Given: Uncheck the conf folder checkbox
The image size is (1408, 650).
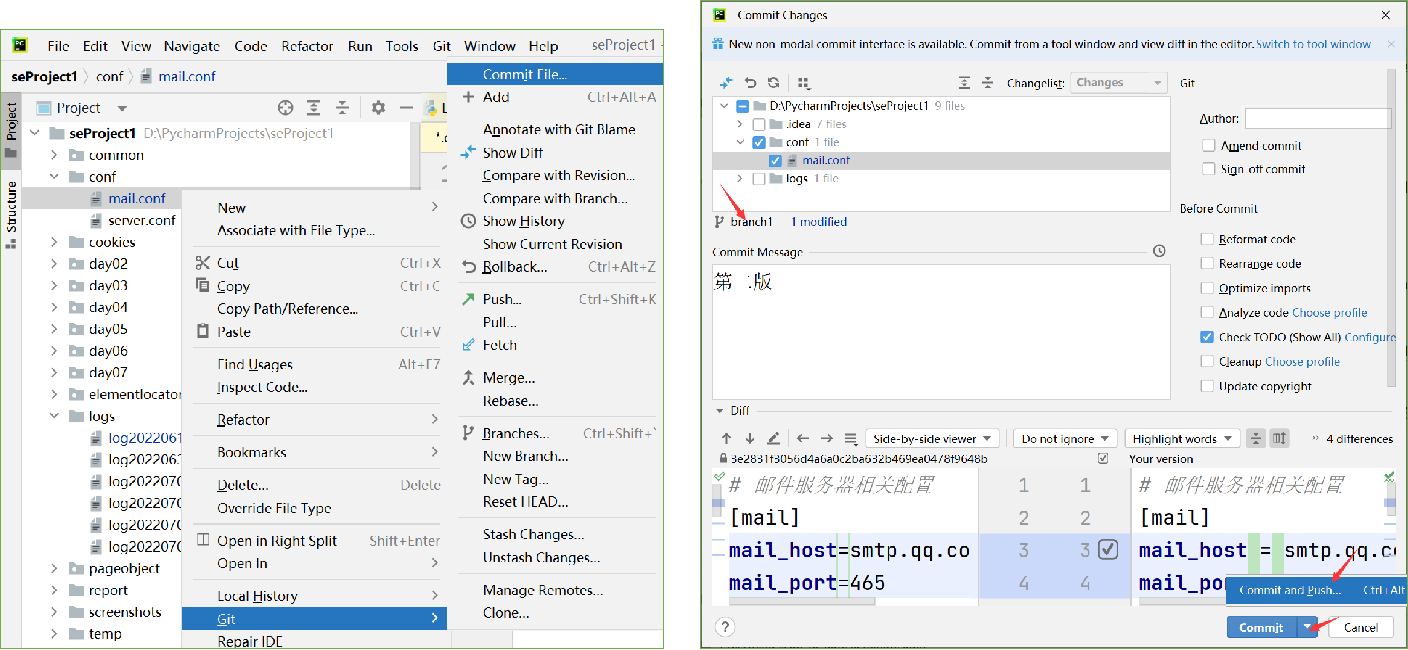Looking at the screenshot, I should coord(759,143).
